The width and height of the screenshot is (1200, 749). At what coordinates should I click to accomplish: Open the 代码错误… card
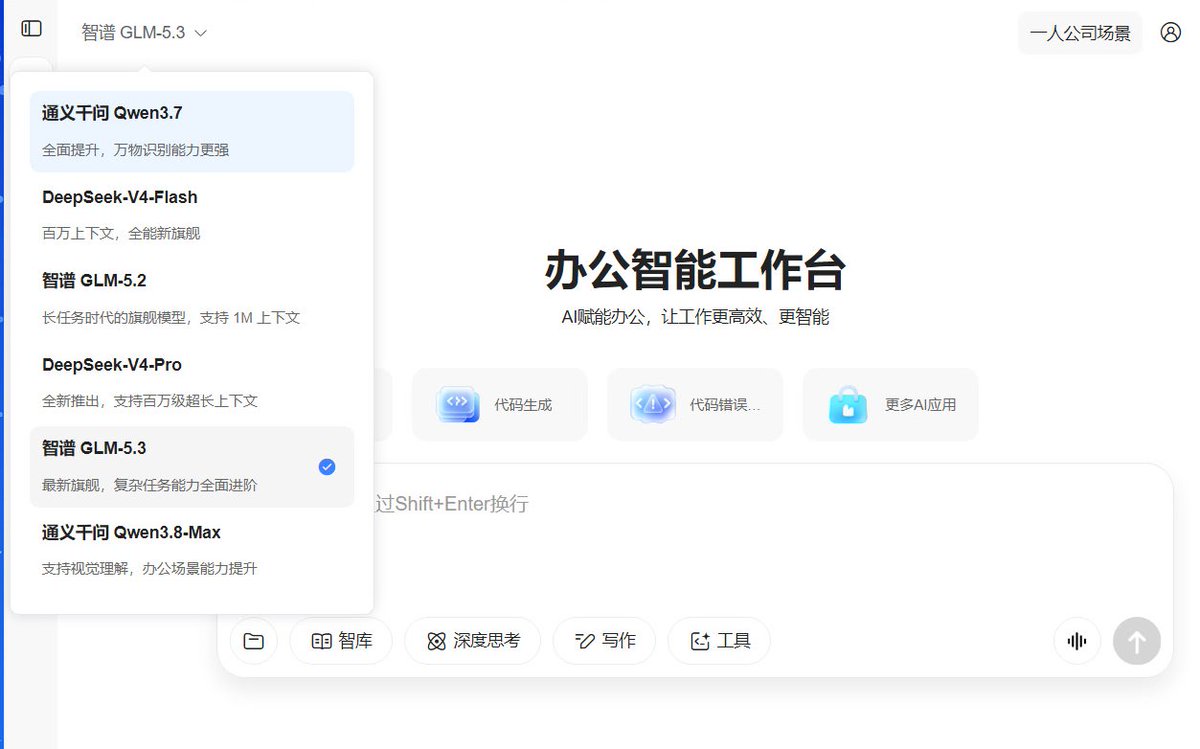695,404
